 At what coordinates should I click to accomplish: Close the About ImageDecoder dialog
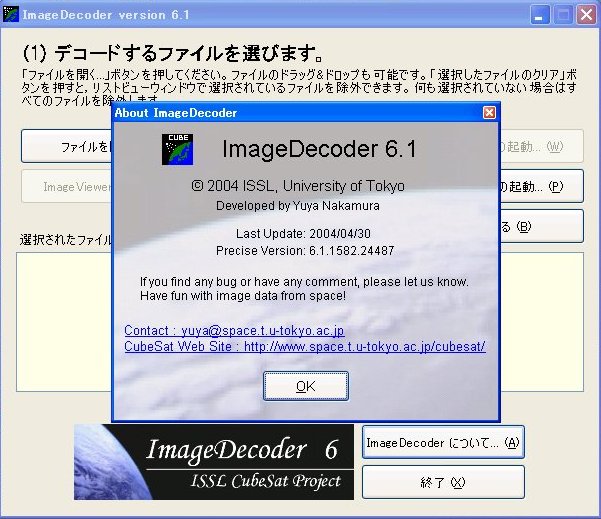click(489, 113)
